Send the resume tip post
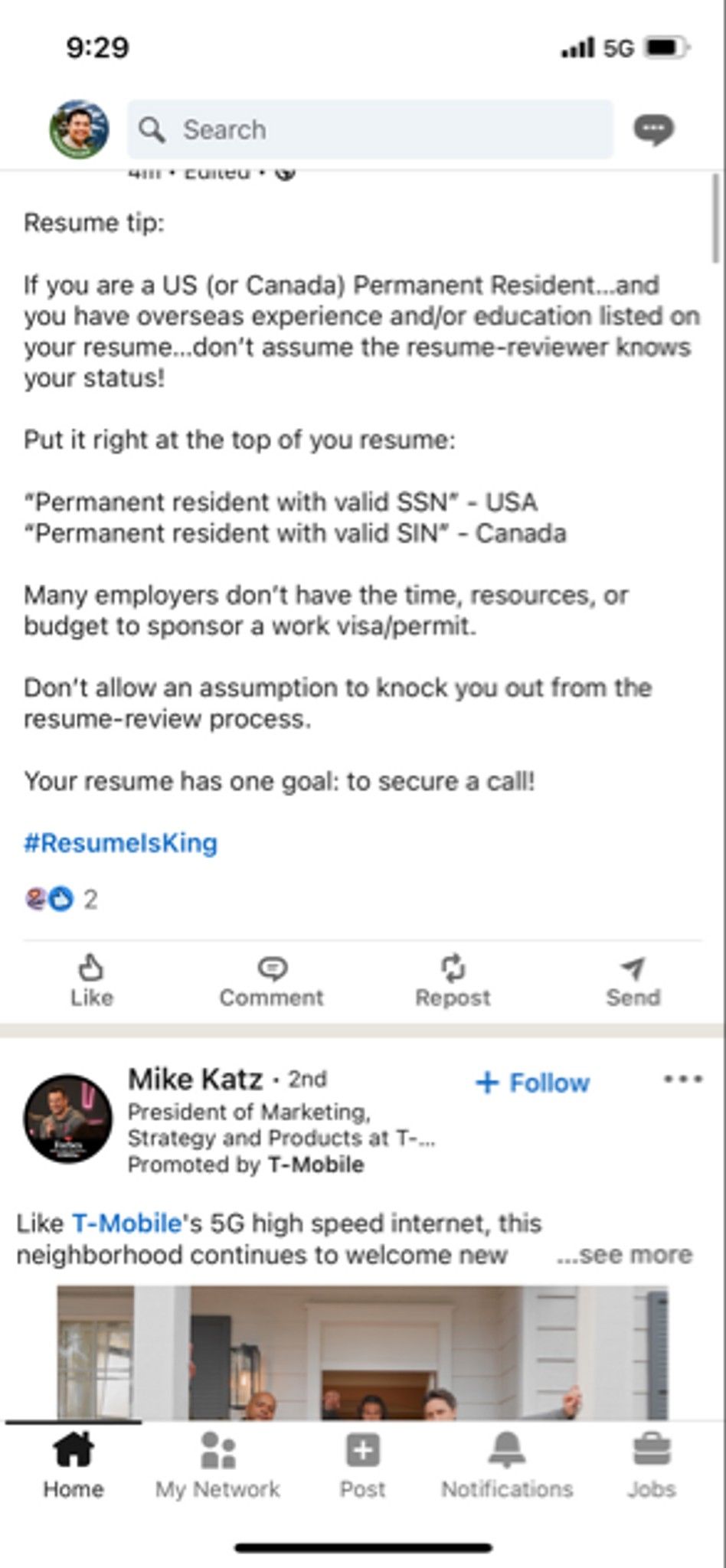 633,981
